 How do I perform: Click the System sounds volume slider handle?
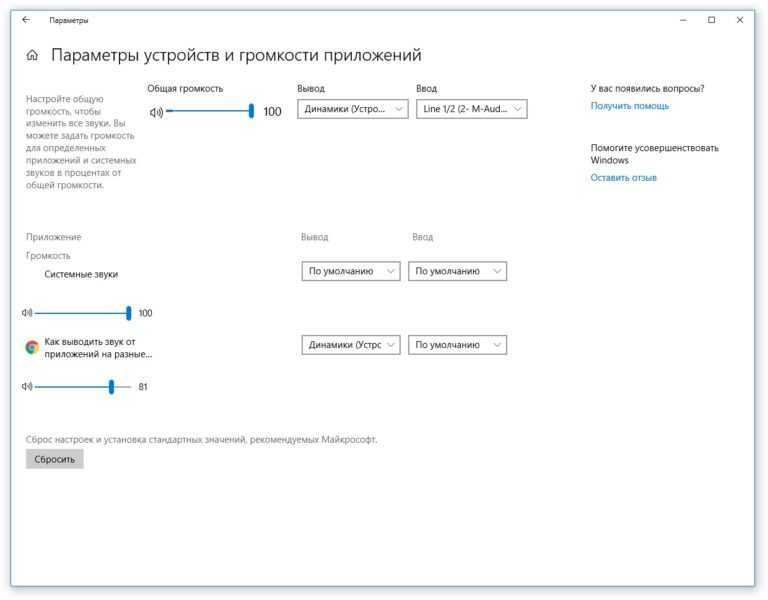coord(129,313)
